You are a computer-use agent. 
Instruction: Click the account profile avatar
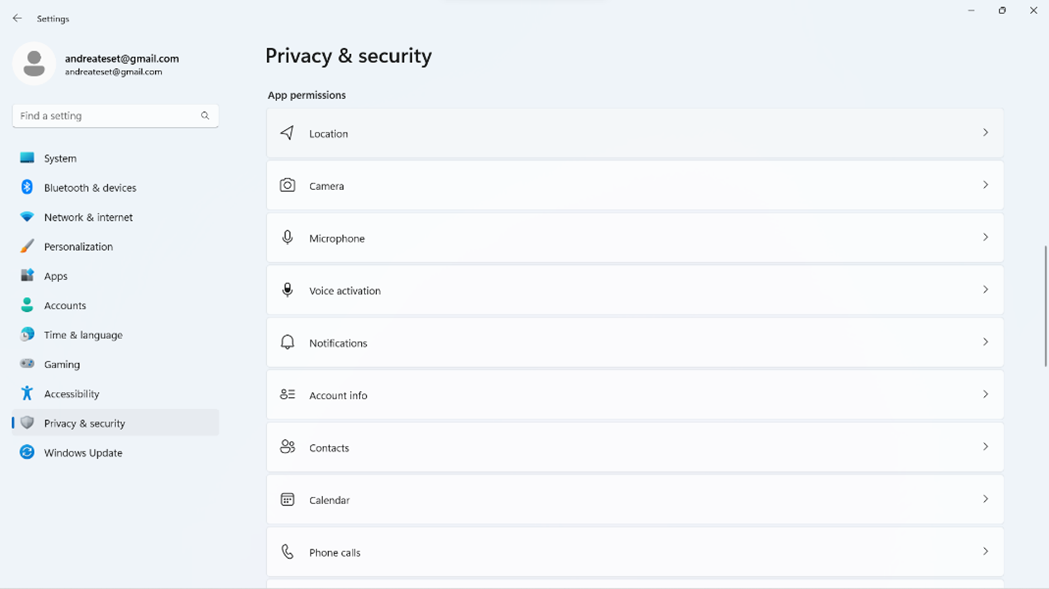click(x=34, y=64)
